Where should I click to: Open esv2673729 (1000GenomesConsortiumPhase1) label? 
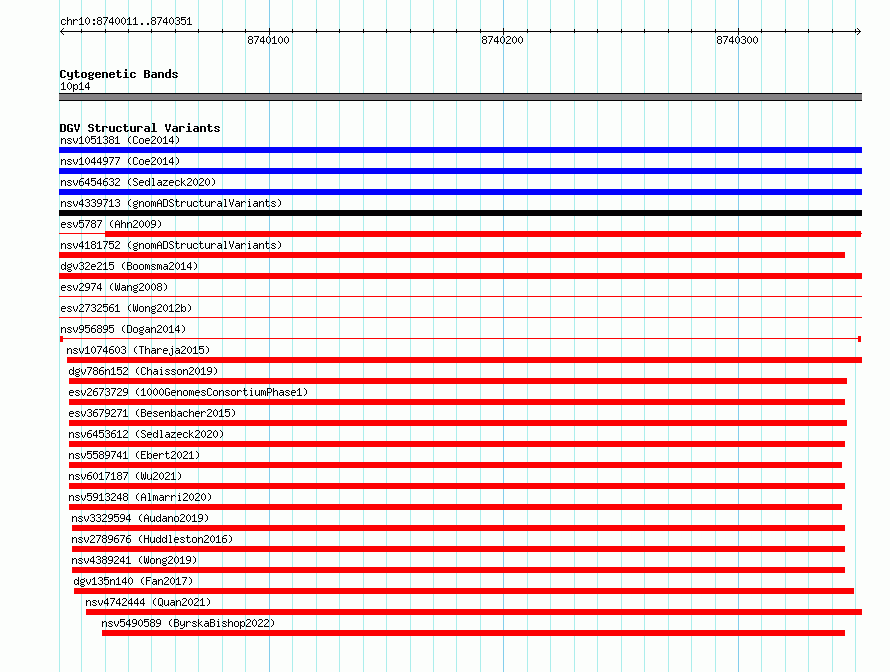coord(188,392)
